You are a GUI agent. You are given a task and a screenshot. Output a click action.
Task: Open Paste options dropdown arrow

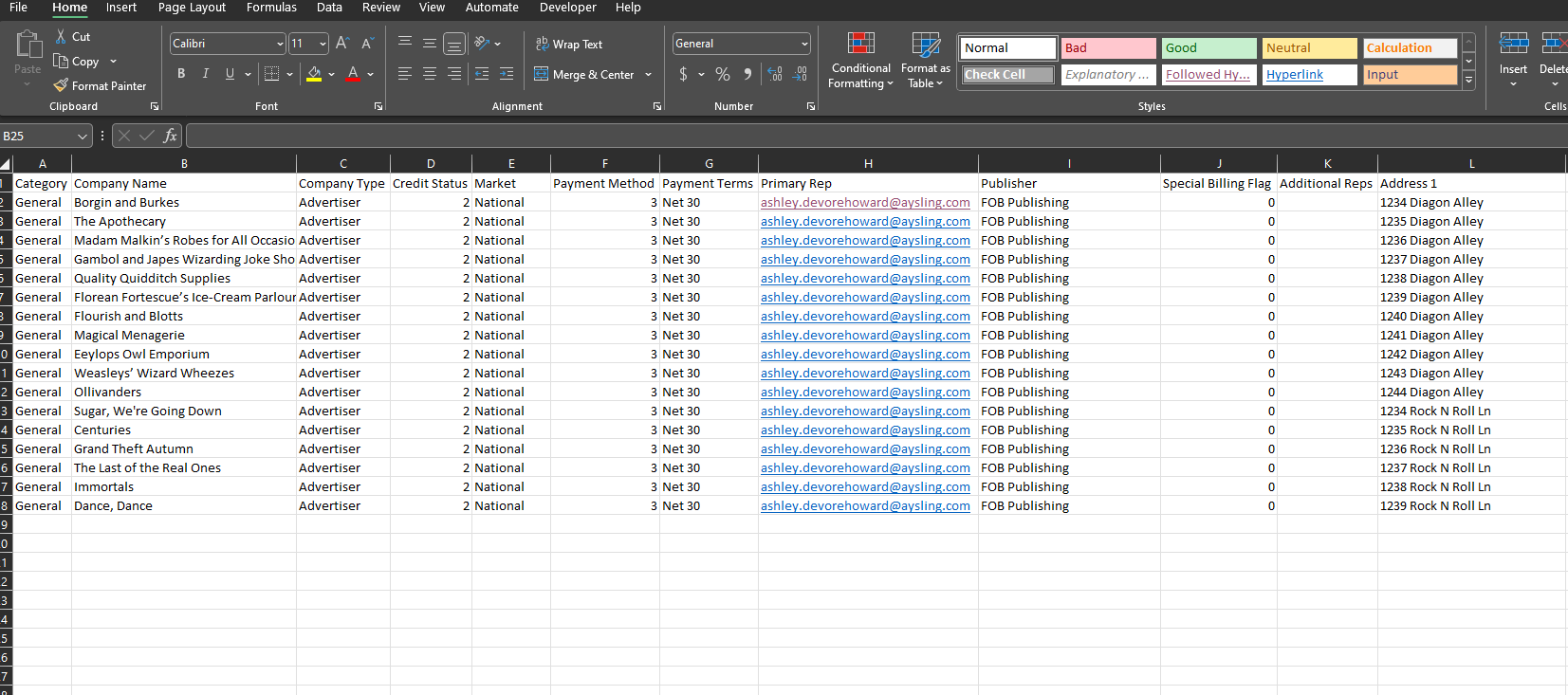pos(28,84)
